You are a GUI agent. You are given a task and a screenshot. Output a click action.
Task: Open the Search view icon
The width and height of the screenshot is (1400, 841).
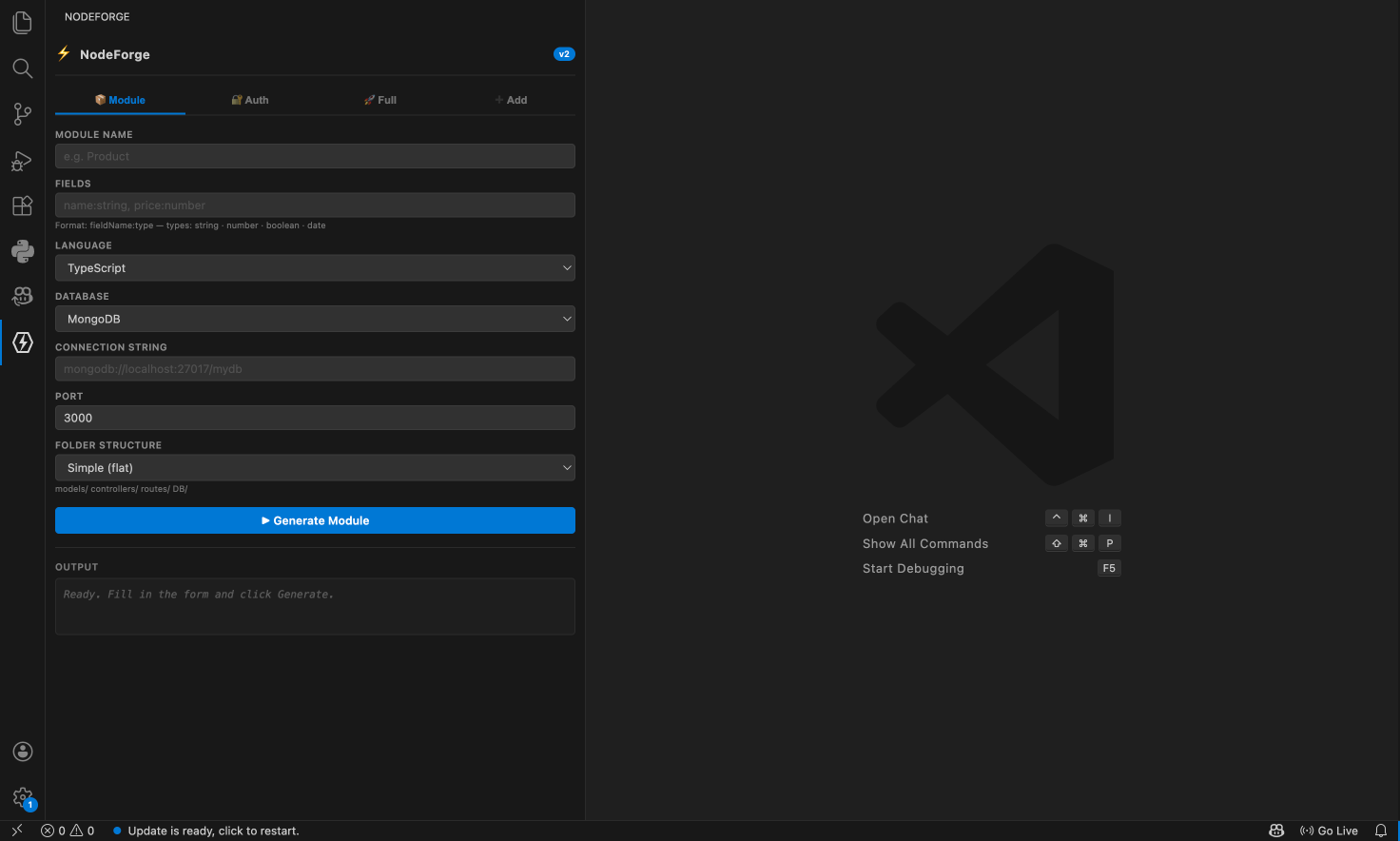pyautogui.click(x=23, y=68)
